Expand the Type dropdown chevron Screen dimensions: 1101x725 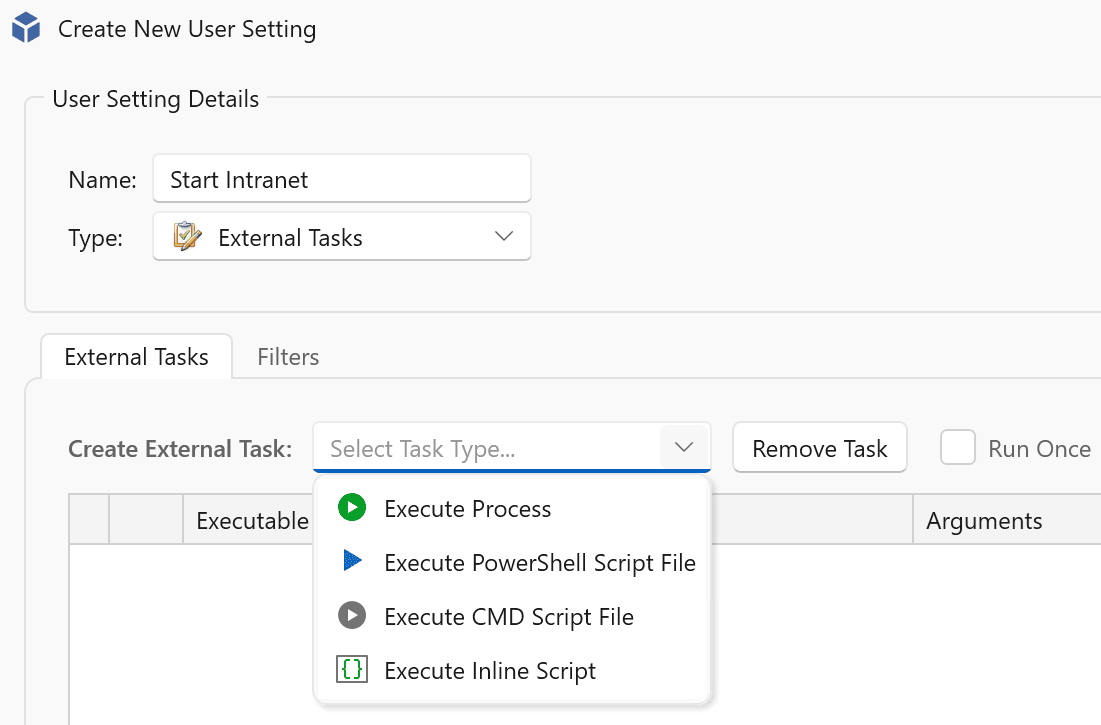[504, 237]
